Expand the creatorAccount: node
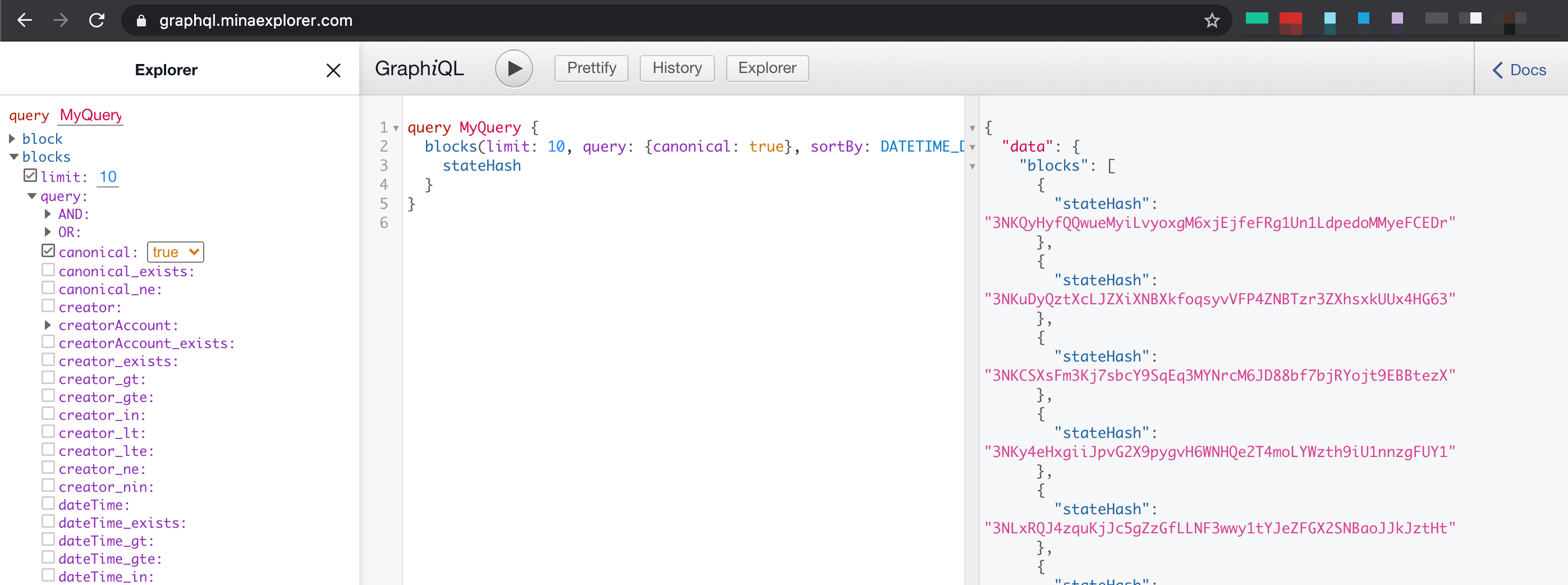This screenshot has height=585, width=1568. click(x=48, y=325)
